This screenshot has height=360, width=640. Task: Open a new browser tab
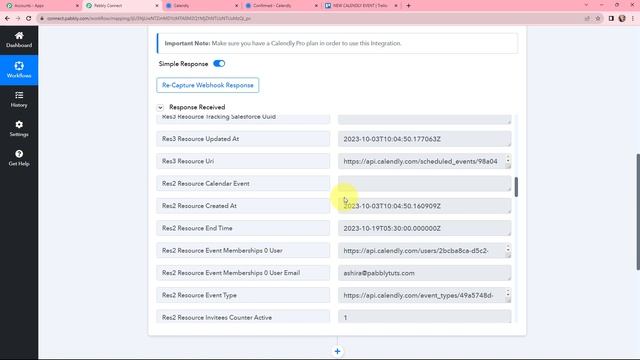pos(409,6)
